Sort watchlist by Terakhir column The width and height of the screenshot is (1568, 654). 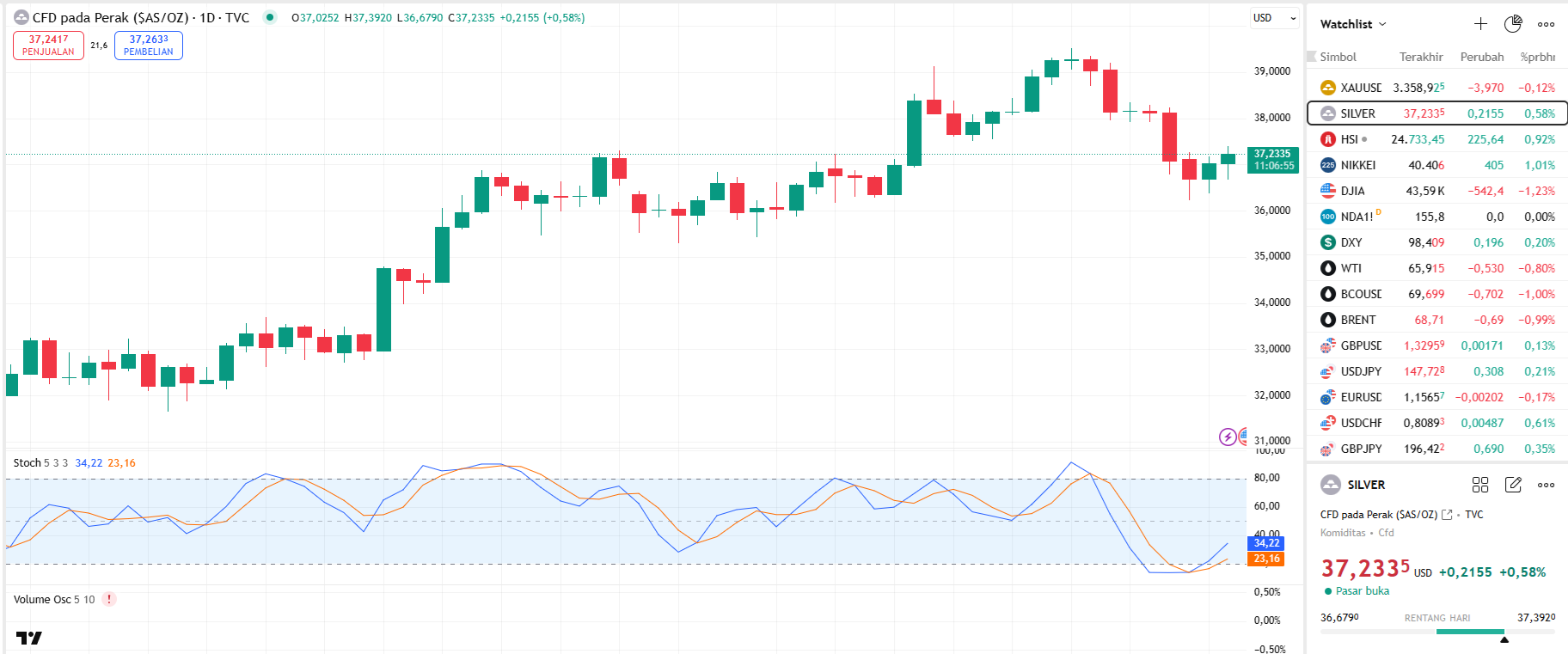(1420, 57)
